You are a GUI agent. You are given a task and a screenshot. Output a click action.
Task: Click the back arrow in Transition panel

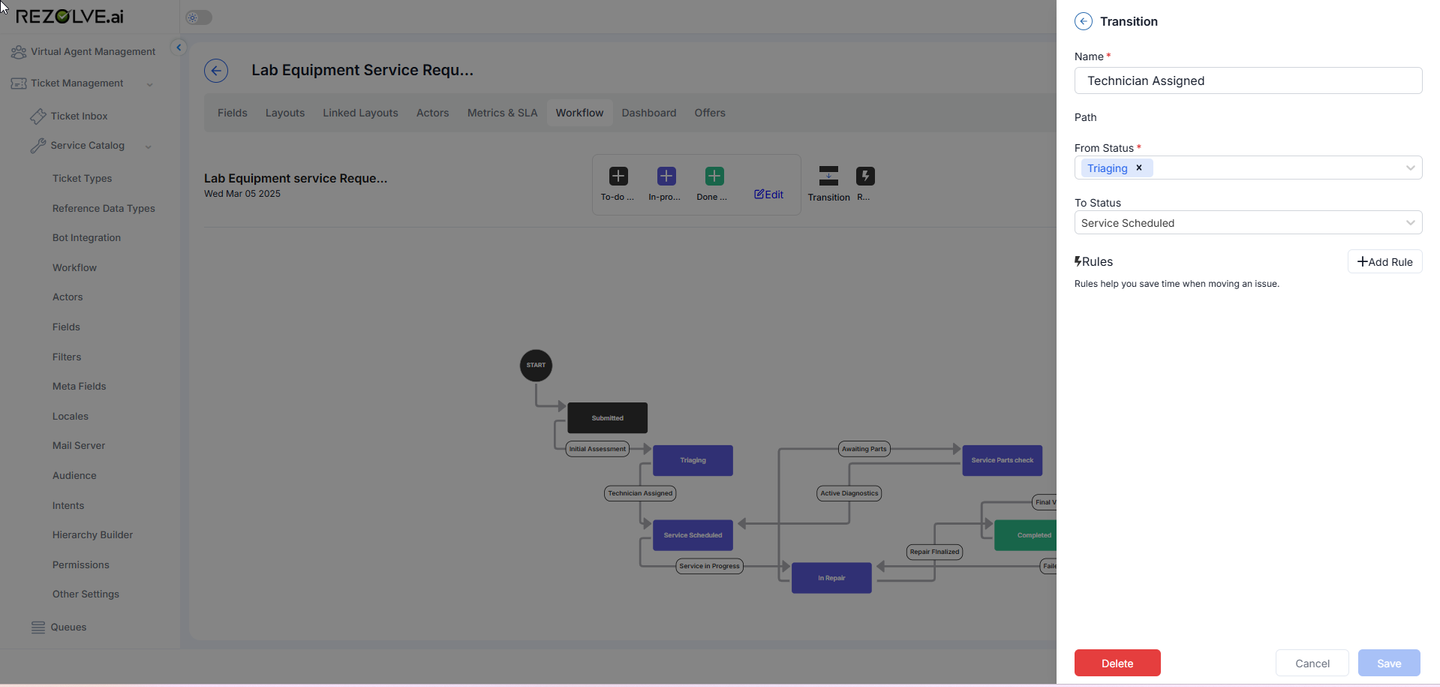point(1083,21)
